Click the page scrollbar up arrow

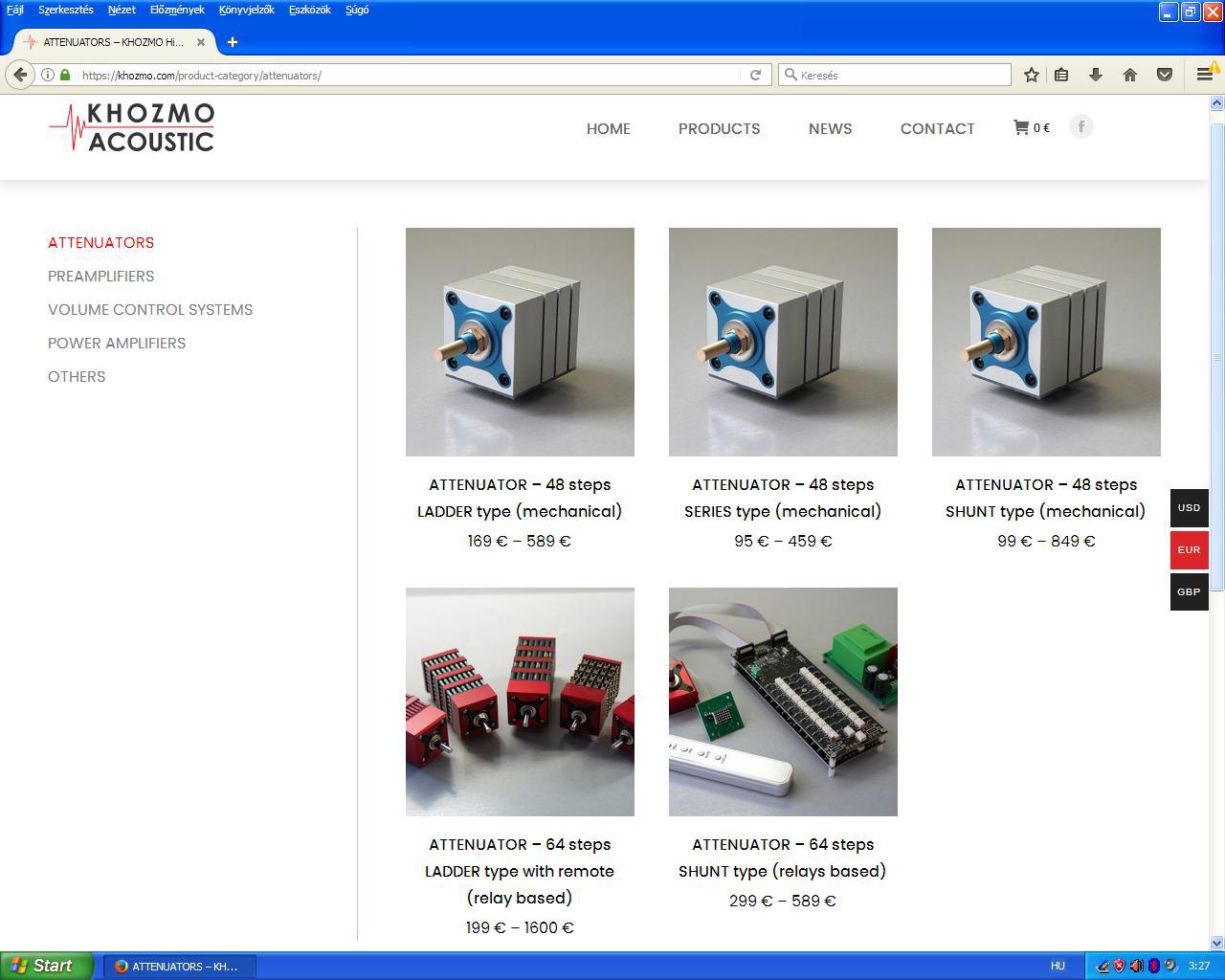[x=1217, y=102]
